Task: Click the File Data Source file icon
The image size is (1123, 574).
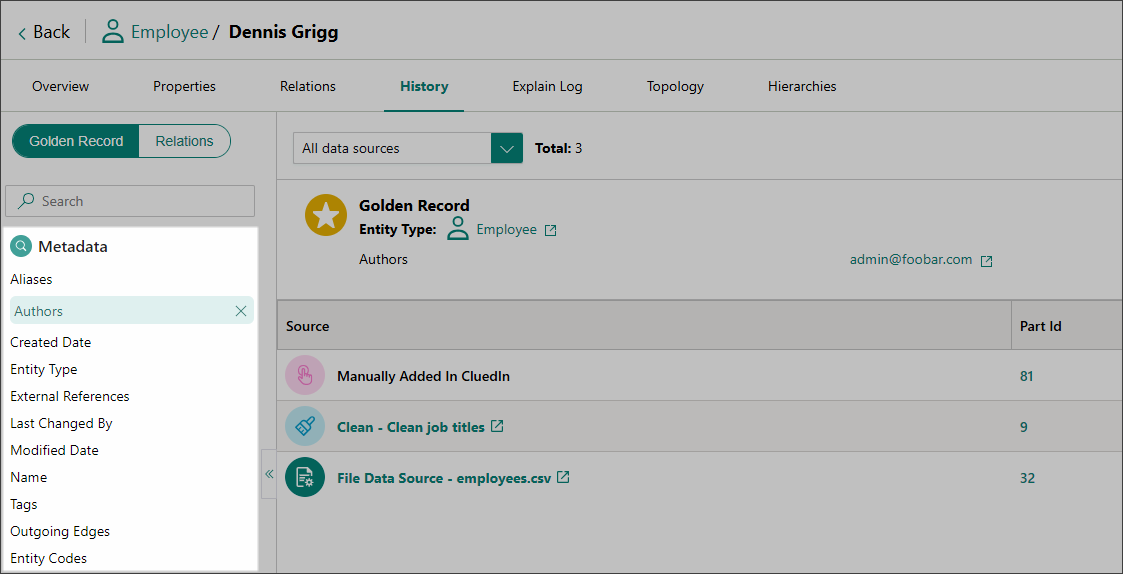Action: click(x=305, y=478)
